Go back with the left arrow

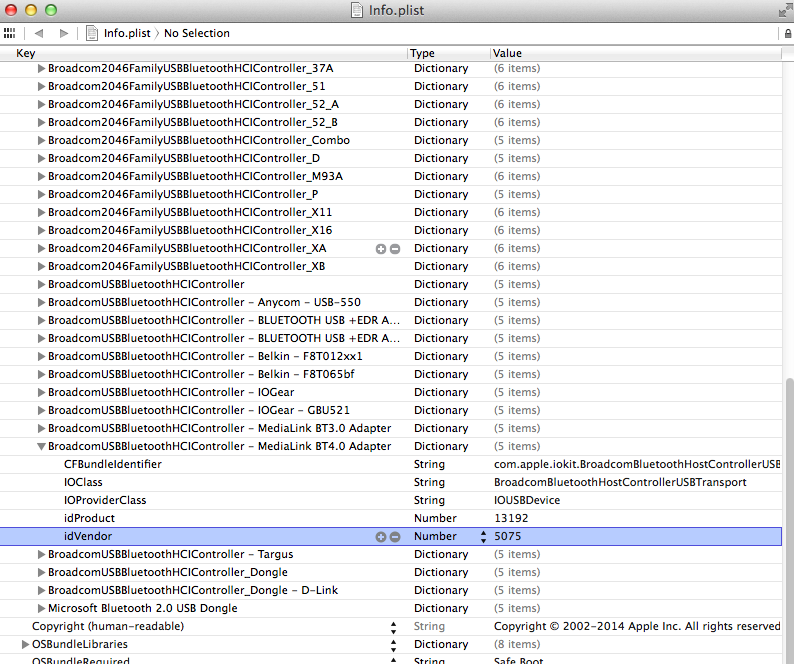pos(38,33)
